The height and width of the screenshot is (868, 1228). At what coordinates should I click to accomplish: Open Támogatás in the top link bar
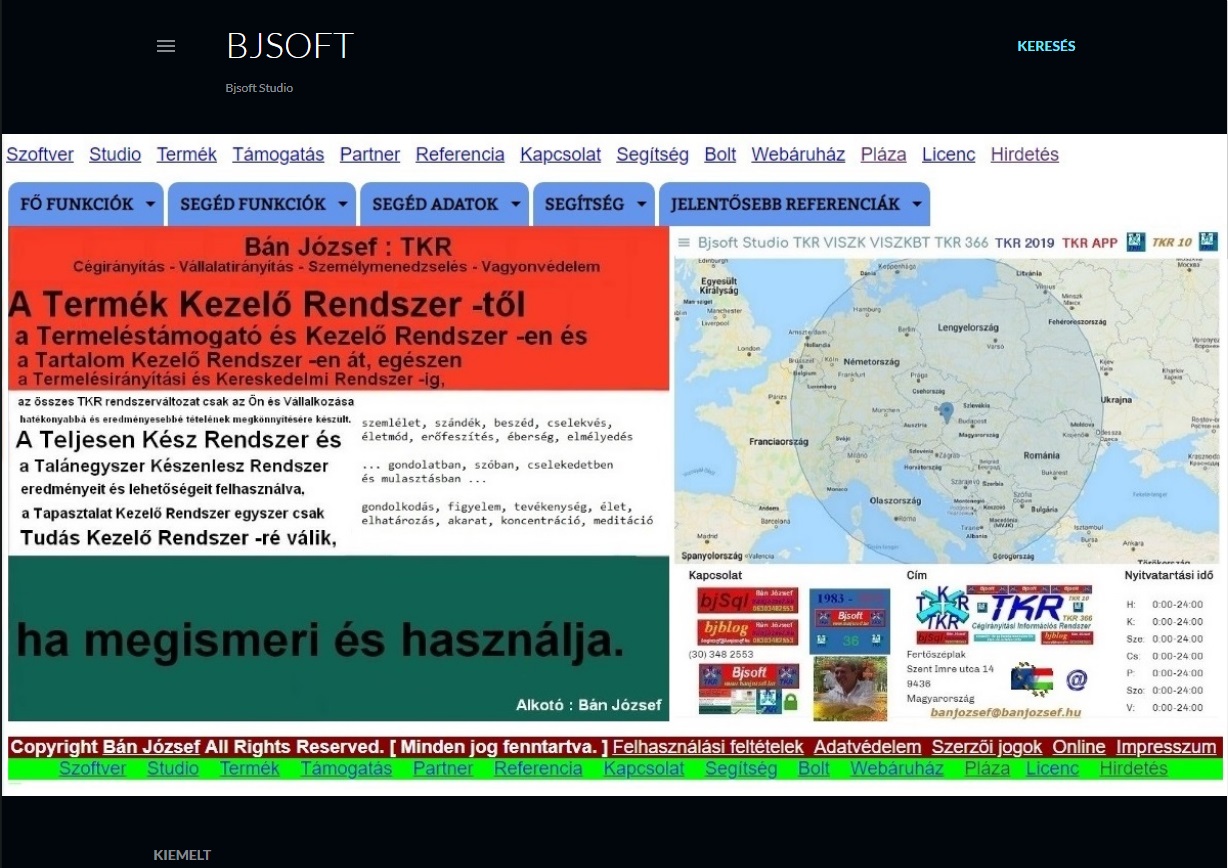coord(279,155)
